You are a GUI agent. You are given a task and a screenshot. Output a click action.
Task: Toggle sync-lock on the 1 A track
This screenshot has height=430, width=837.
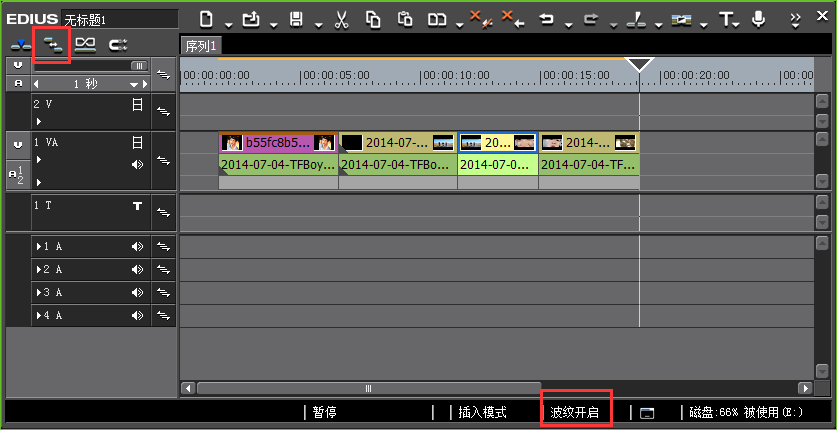pyautogui.click(x=163, y=246)
